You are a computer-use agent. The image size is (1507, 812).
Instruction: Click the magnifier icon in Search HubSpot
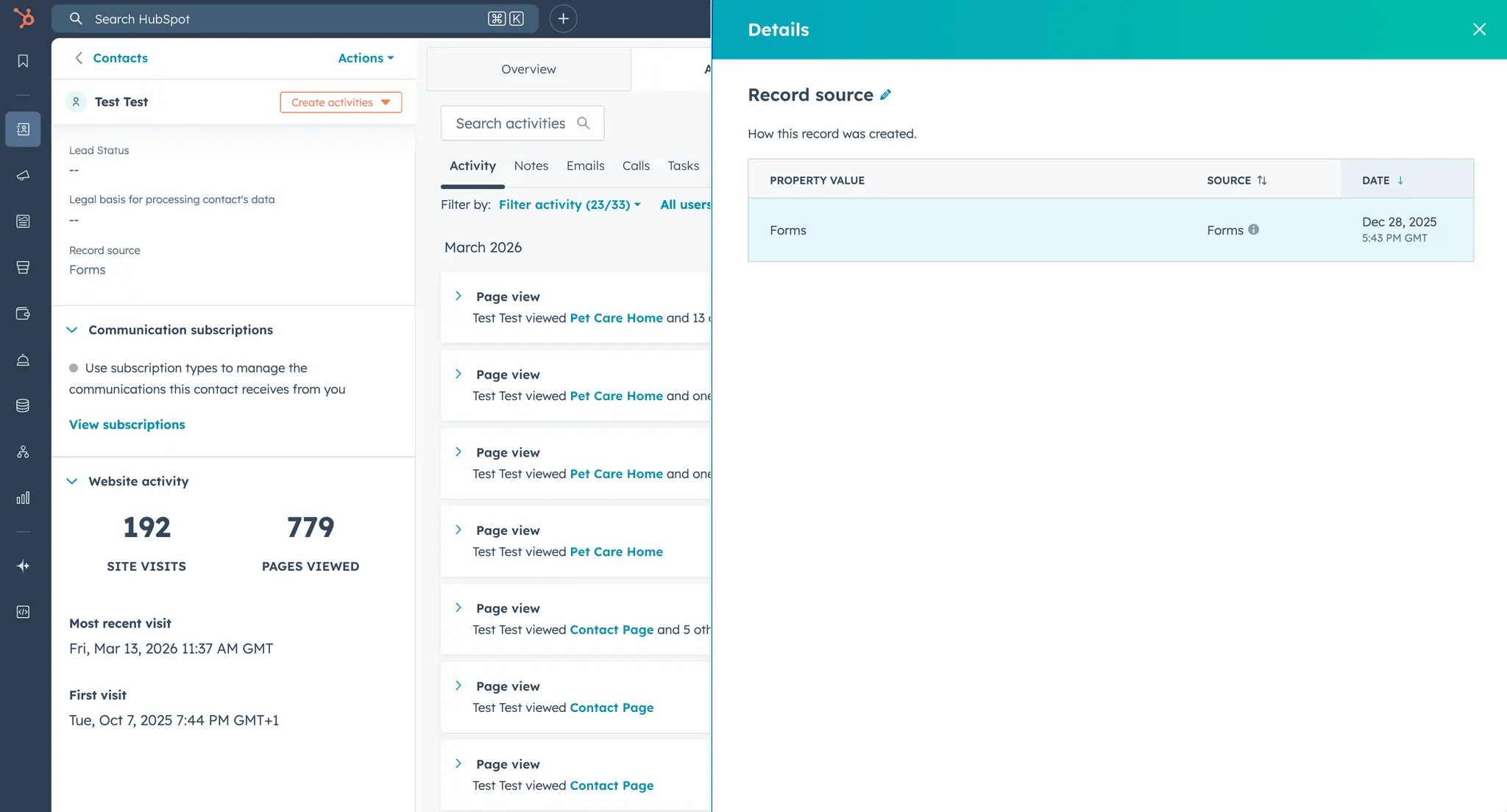click(x=76, y=18)
